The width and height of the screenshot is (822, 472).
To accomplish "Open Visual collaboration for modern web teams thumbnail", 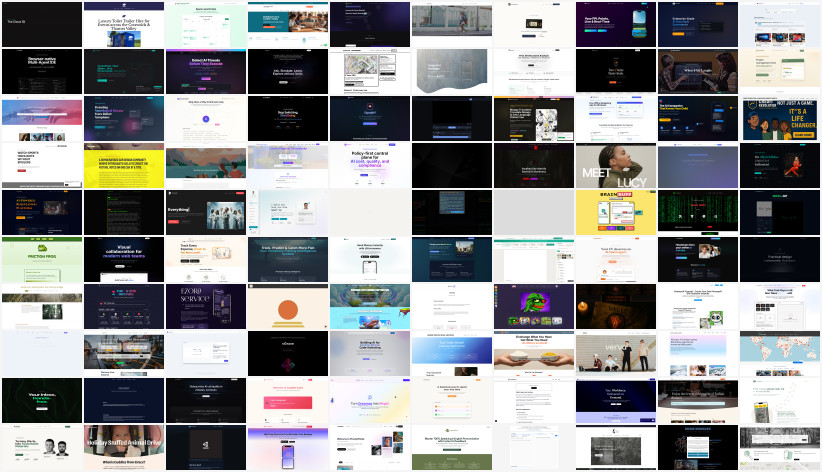I will 124,260.
